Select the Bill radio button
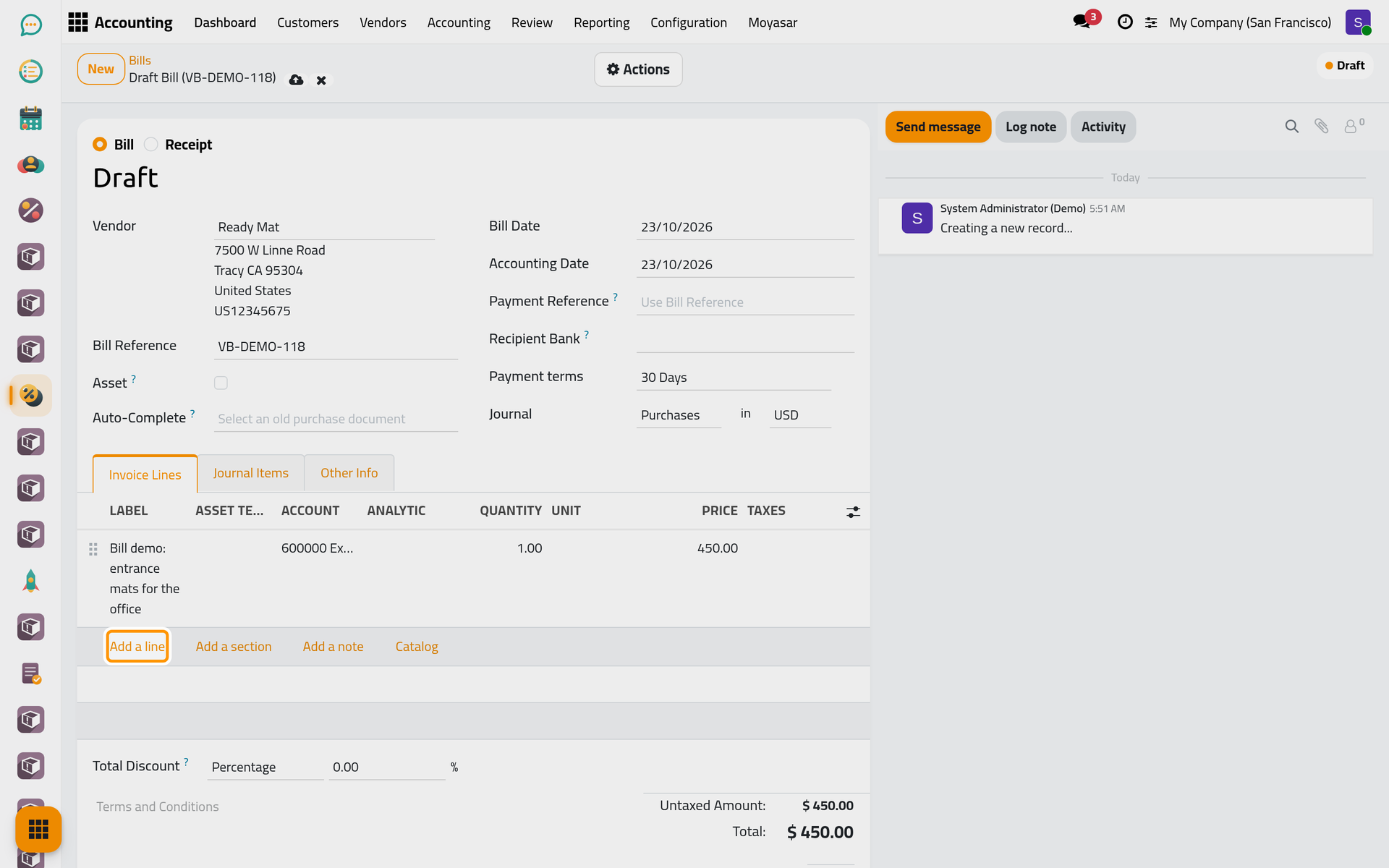Viewport: 1389px width, 868px height. (100, 145)
